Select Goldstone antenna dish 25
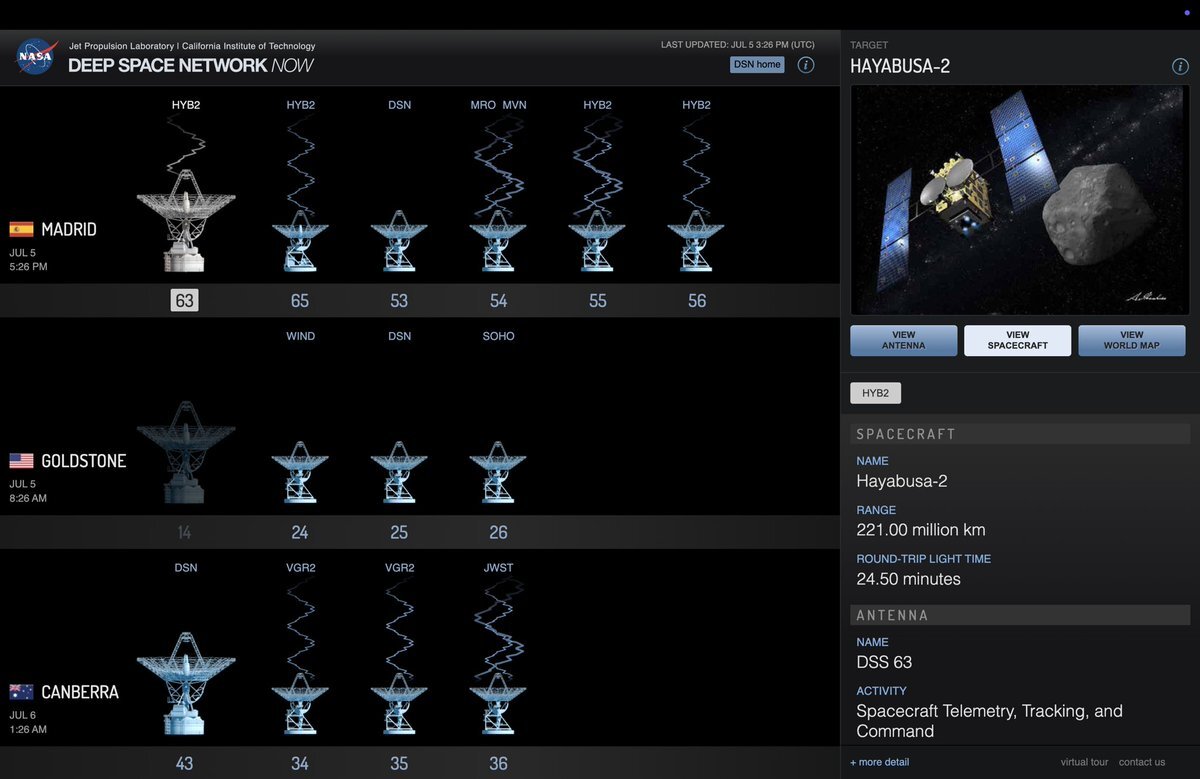 (399, 473)
